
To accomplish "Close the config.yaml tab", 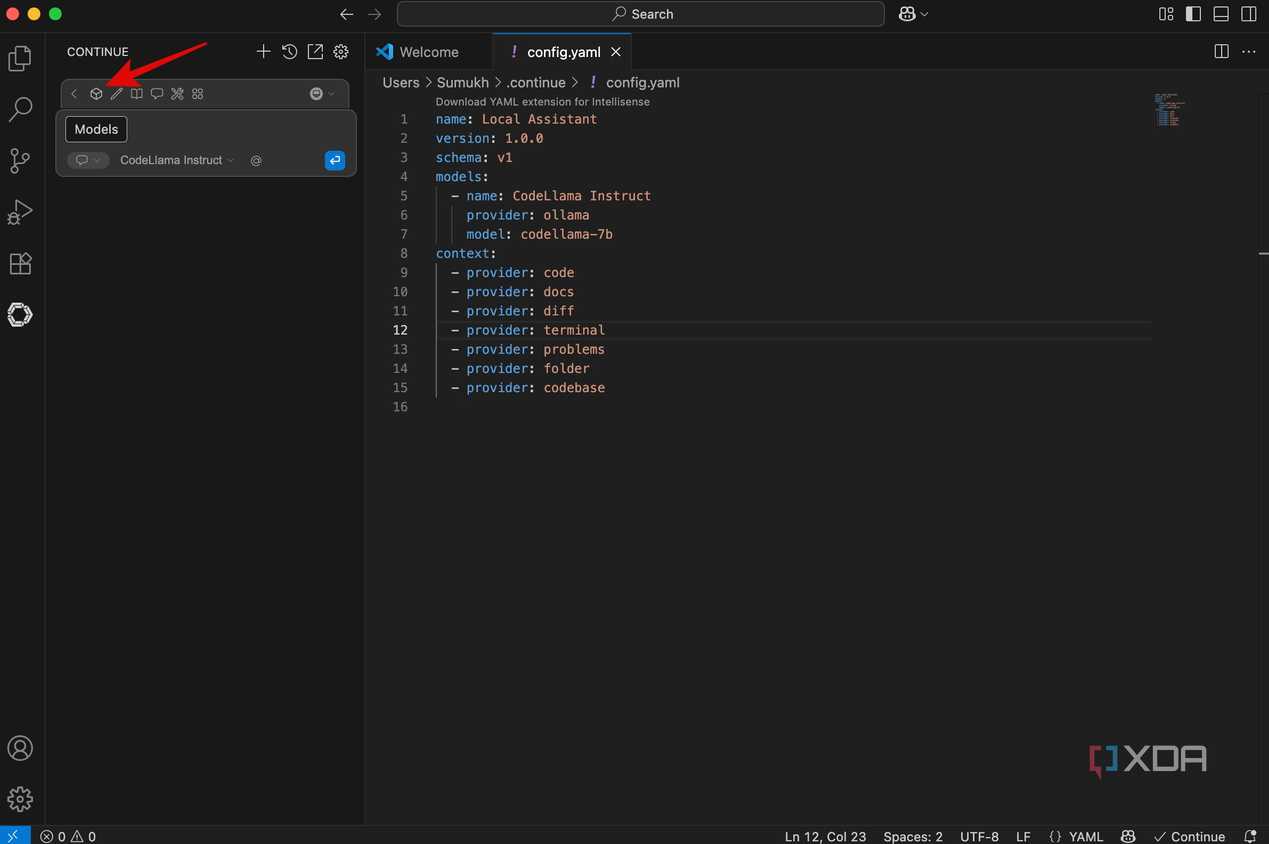I will pyautogui.click(x=616, y=52).
